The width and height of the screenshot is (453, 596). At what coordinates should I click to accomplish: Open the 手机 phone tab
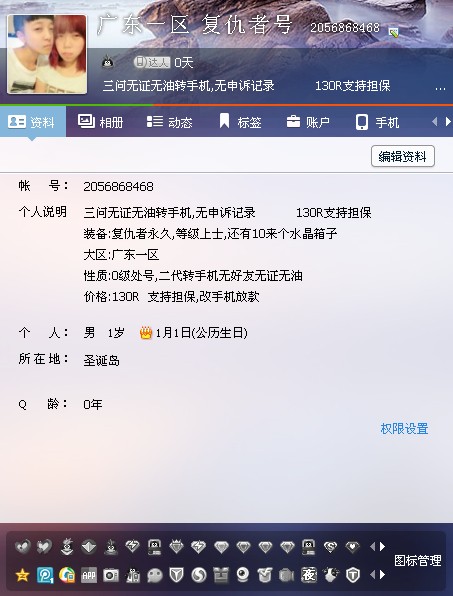[377, 122]
